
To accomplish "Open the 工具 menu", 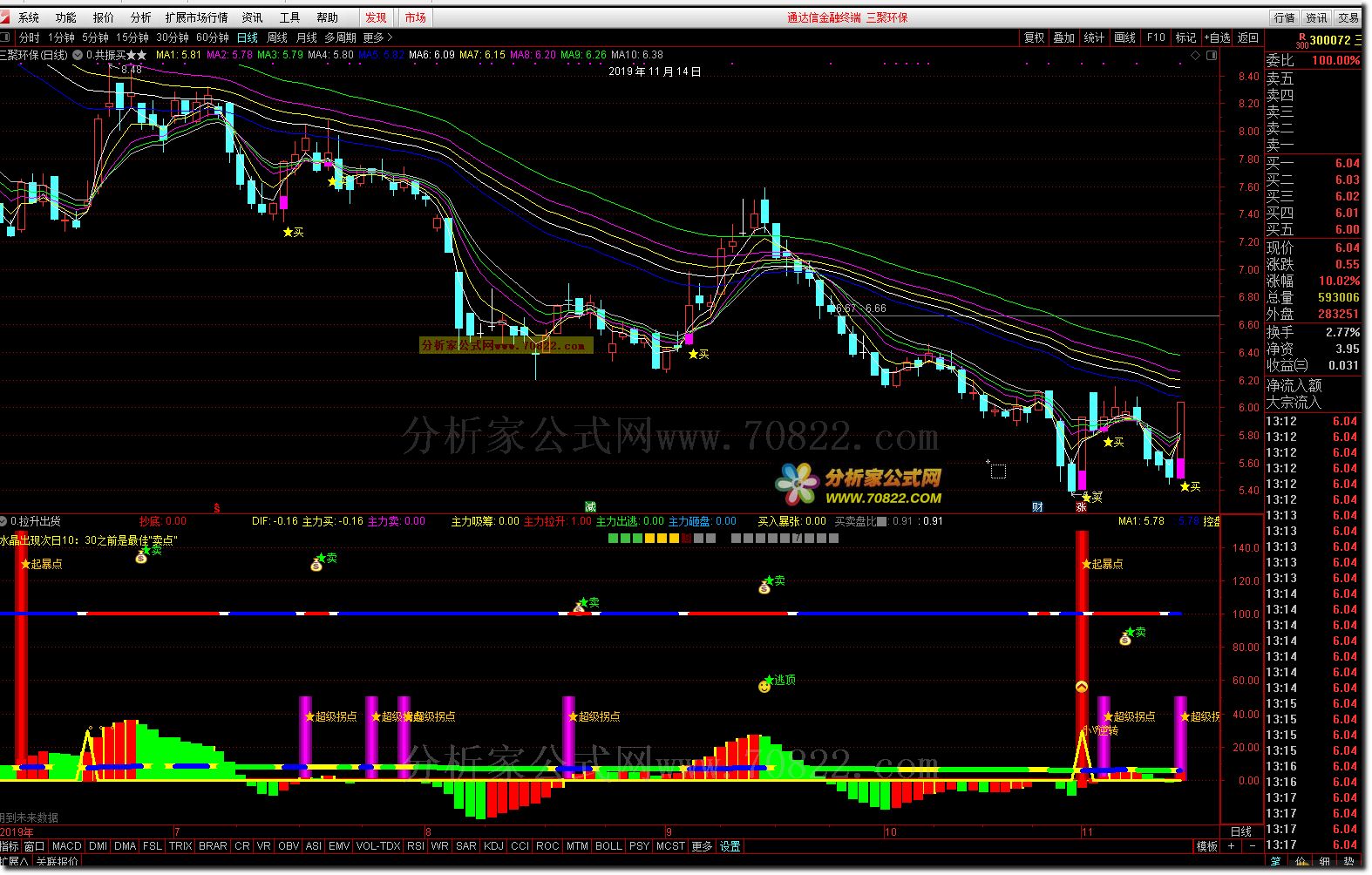I will coord(289,17).
